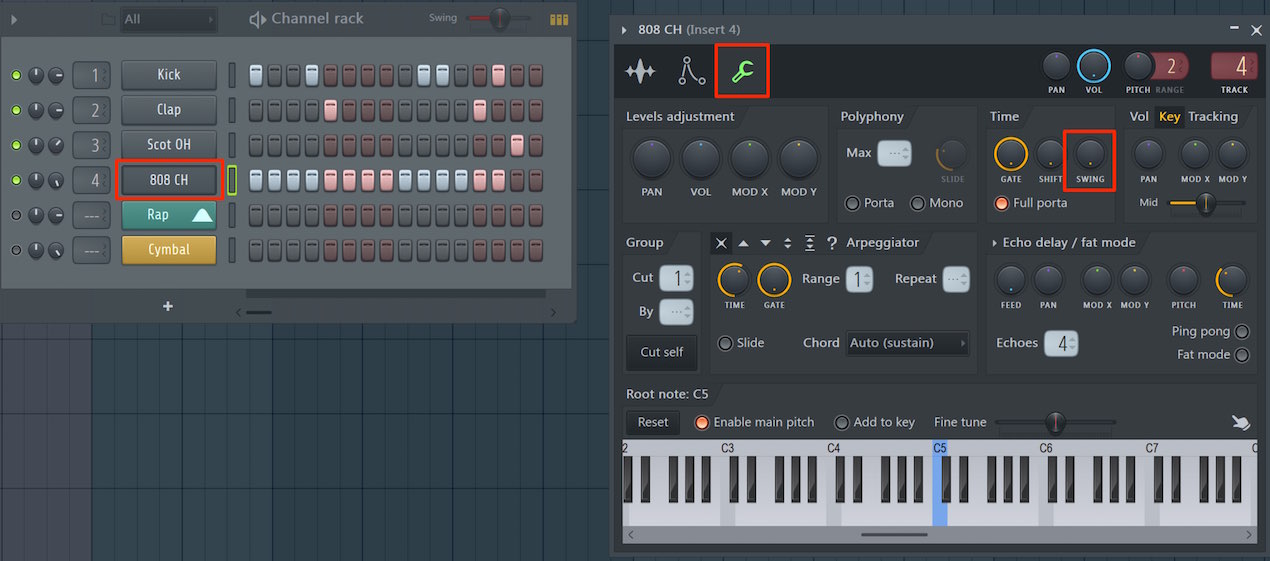This screenshot has height=561, width=1270.
Task: Change the arpeggiator Repeat value
Action: click(x=956, y=279)
